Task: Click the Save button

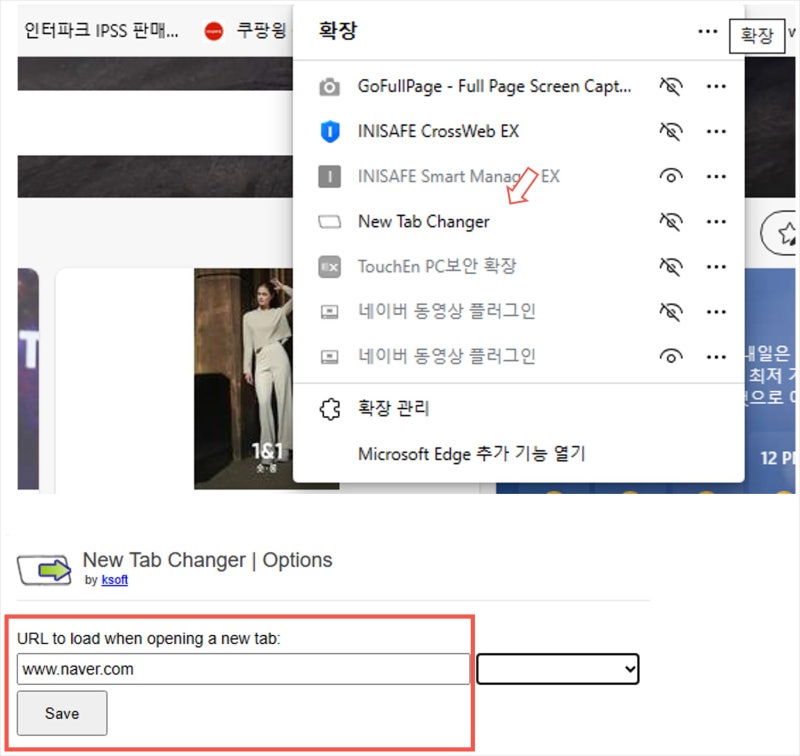Action: (61, 713)
